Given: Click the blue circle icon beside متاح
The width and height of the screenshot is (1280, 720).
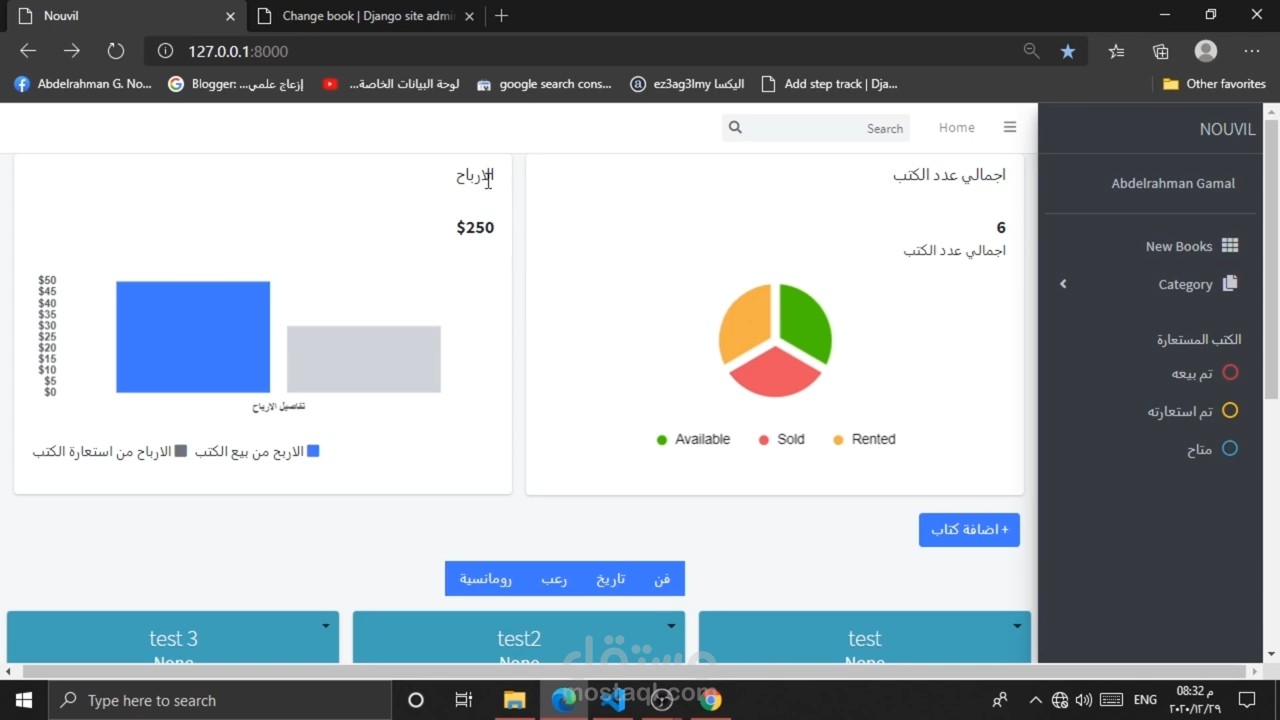Looking at the screenshot, I should [x=1230, y=449].
